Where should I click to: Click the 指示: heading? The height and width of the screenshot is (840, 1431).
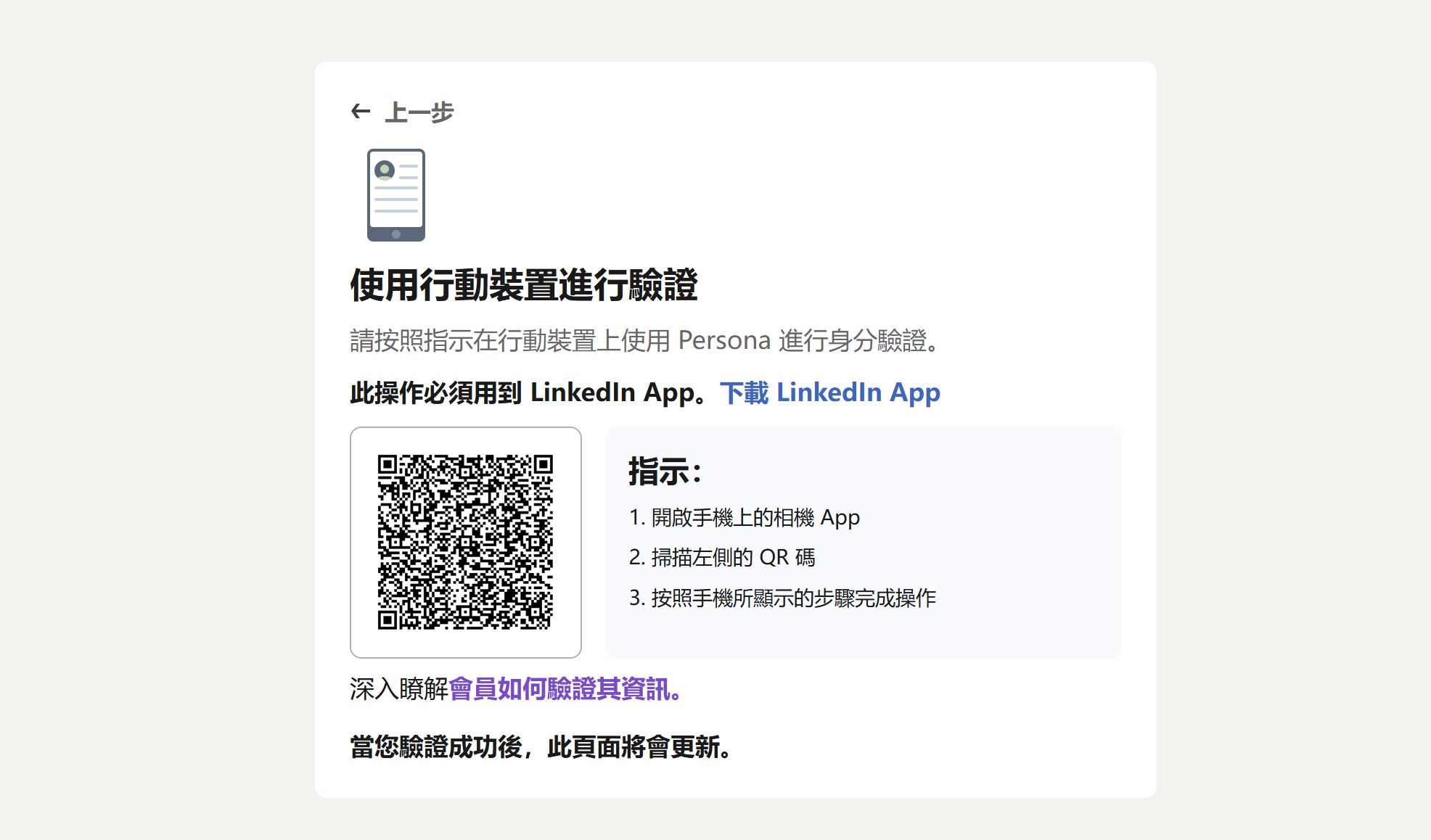(665, 472)
